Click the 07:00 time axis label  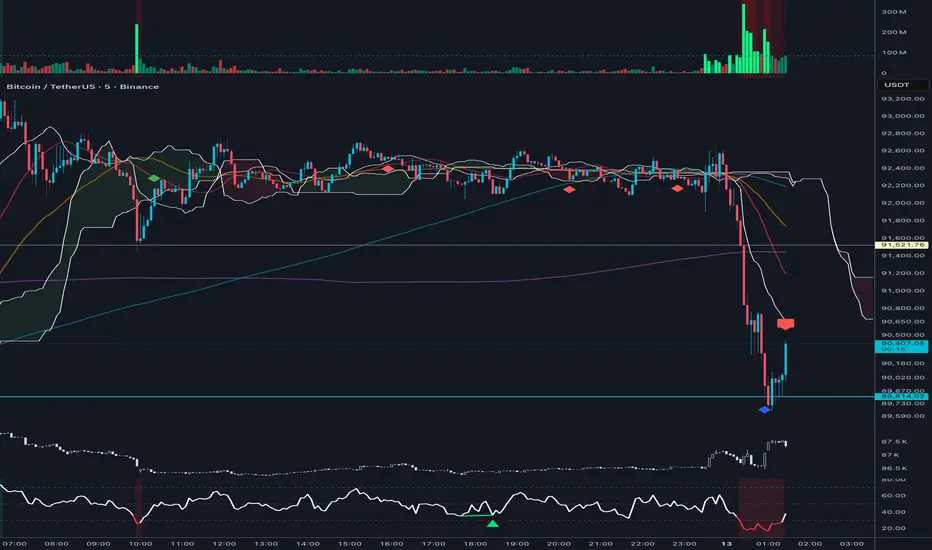pos(15,543)
